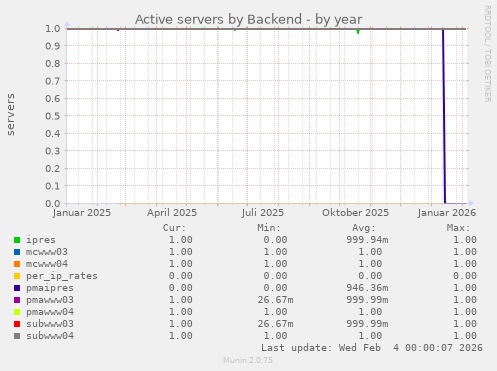Select the mcwww03 legend label

[x=47, y=252]
